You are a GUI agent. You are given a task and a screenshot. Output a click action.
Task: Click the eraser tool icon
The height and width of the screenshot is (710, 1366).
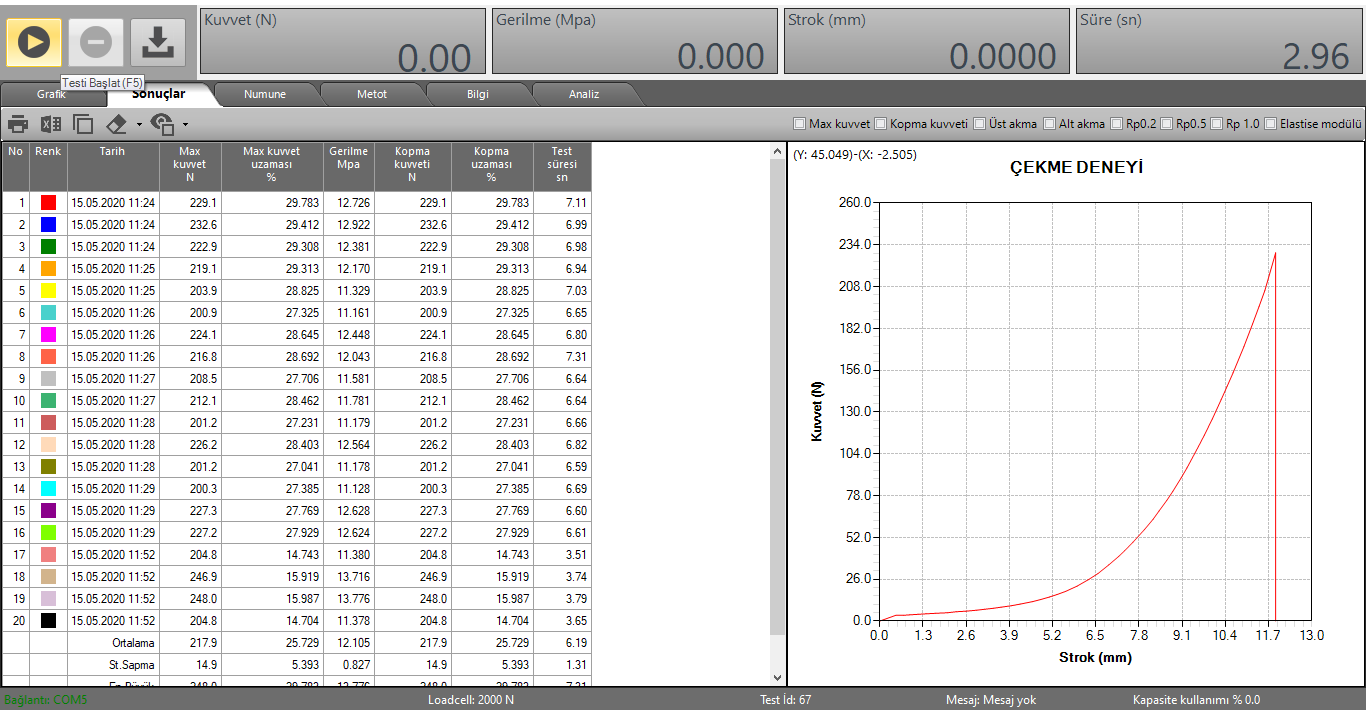point(118,124)
